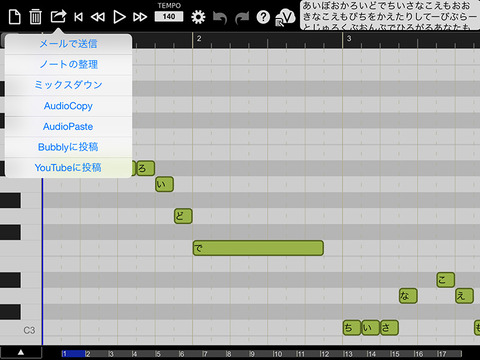
Task: Select the ど note block
Action: pyautogui.click(x=183, y=216)
